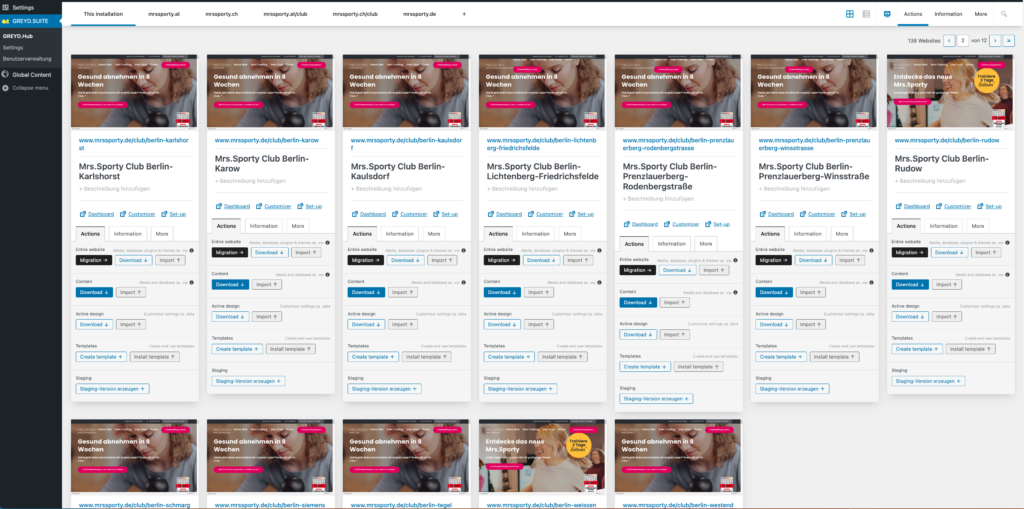Viewport: 1024px width, 509px height.
Task: Open GREYD.SUITE in the sidebar
Action: coord(31,21)
